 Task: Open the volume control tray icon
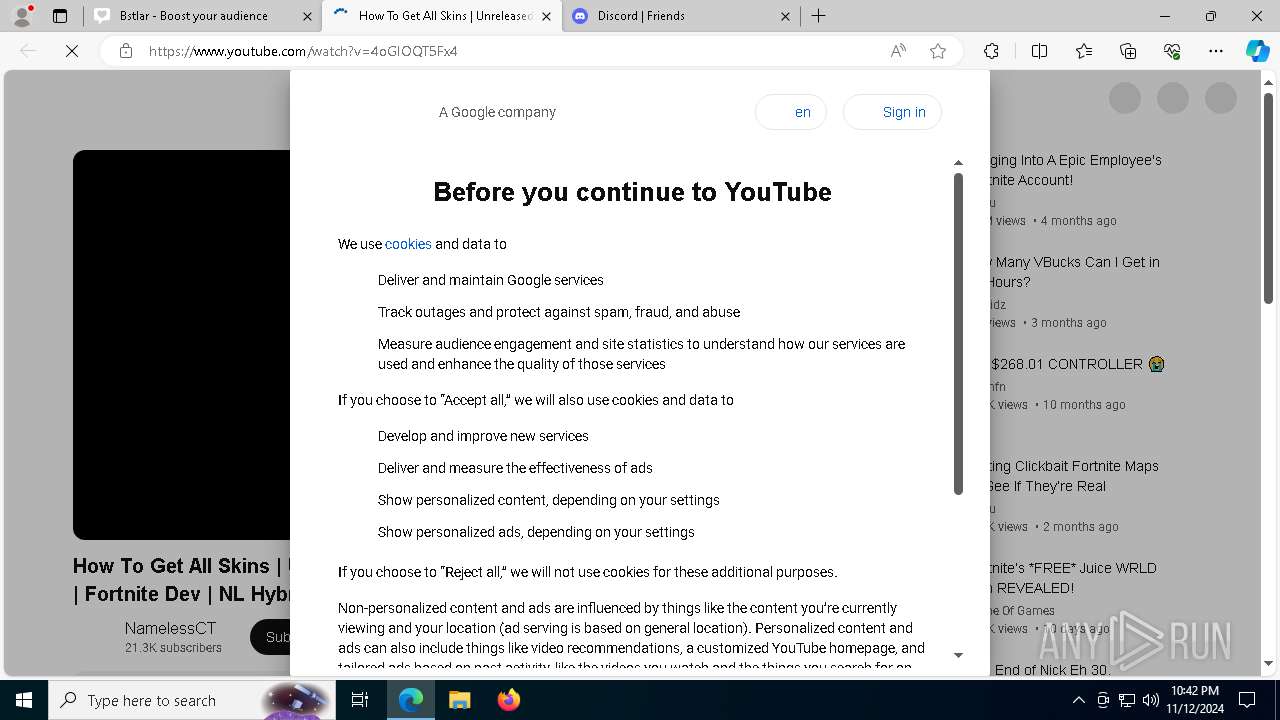(x=1151, y=700)
